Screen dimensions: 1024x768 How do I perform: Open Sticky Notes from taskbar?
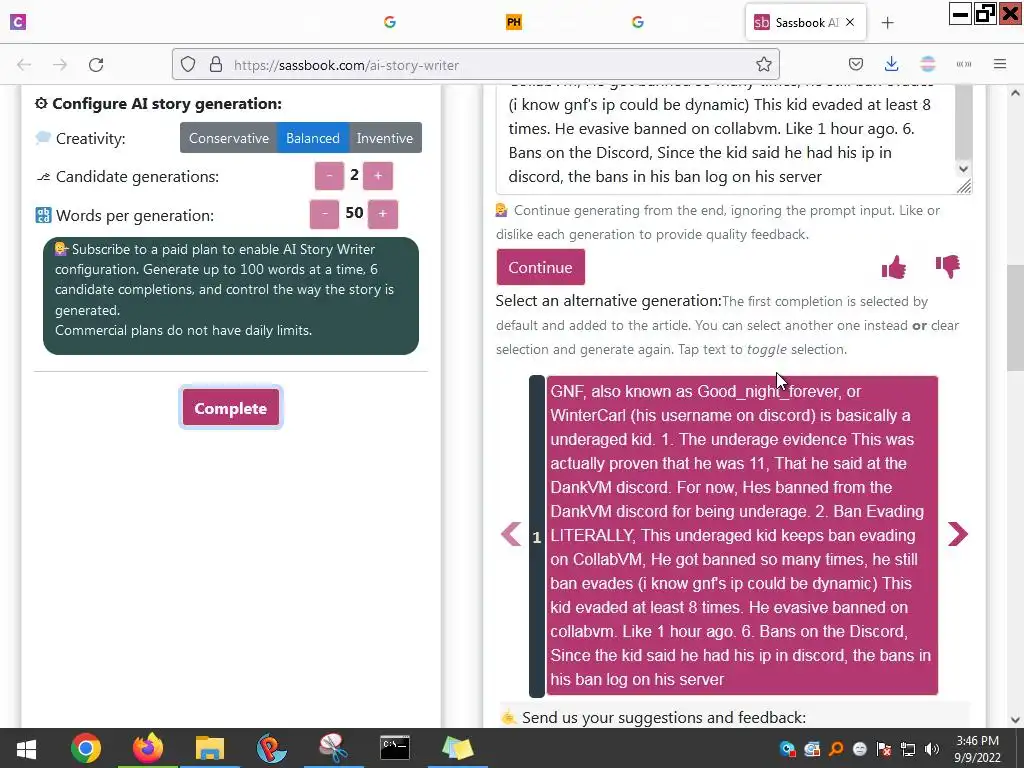[457, 748]
